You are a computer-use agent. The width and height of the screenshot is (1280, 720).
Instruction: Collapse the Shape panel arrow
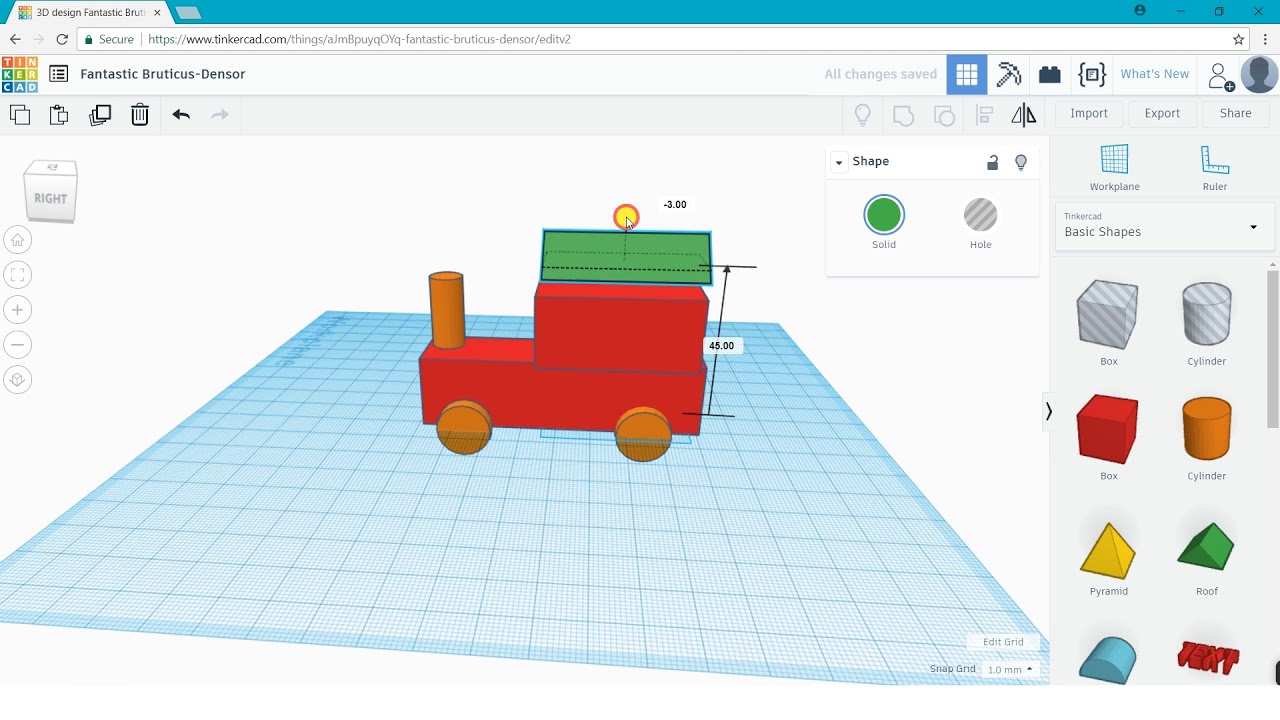tap(839, 162)
